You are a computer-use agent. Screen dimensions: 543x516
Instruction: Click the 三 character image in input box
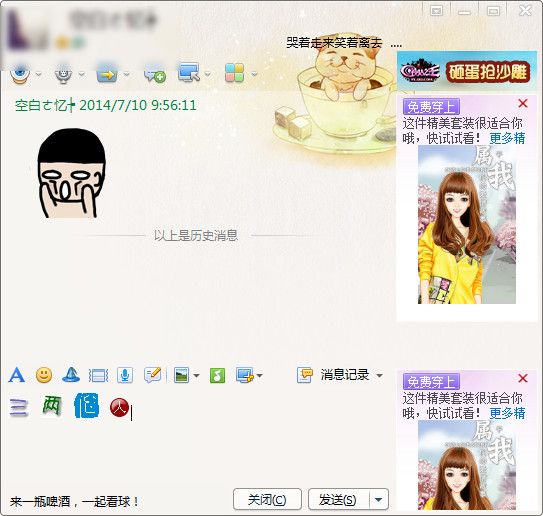pyautogui.click(x=18, y=408)
